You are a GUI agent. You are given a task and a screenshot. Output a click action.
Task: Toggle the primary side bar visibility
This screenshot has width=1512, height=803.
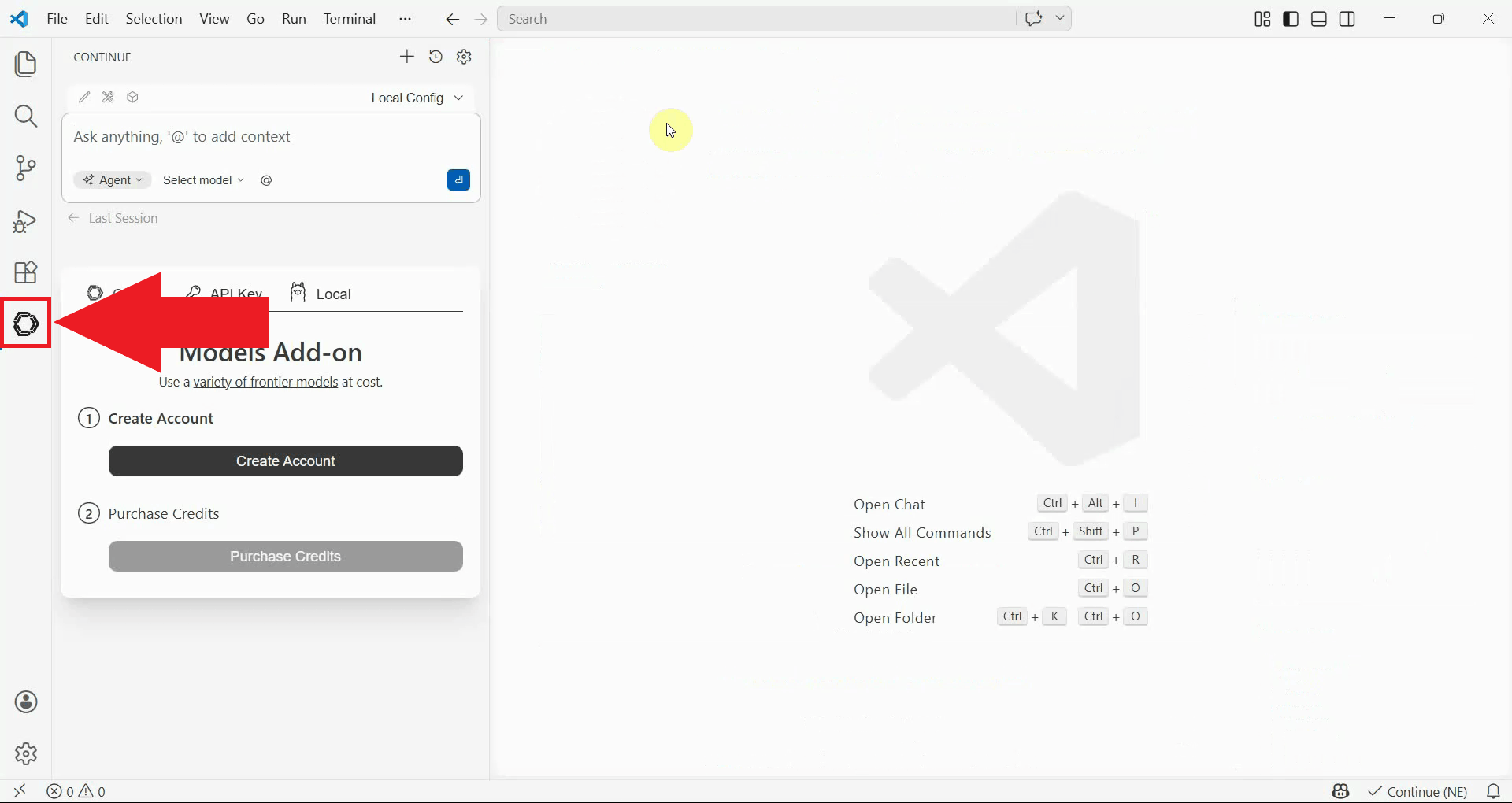(x=1291, y=18)
